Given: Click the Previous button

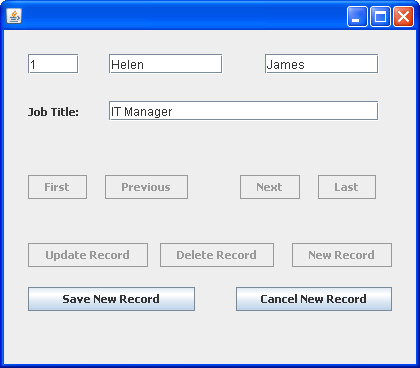Looking at the screenshot, I should click(x=146, y=187).
